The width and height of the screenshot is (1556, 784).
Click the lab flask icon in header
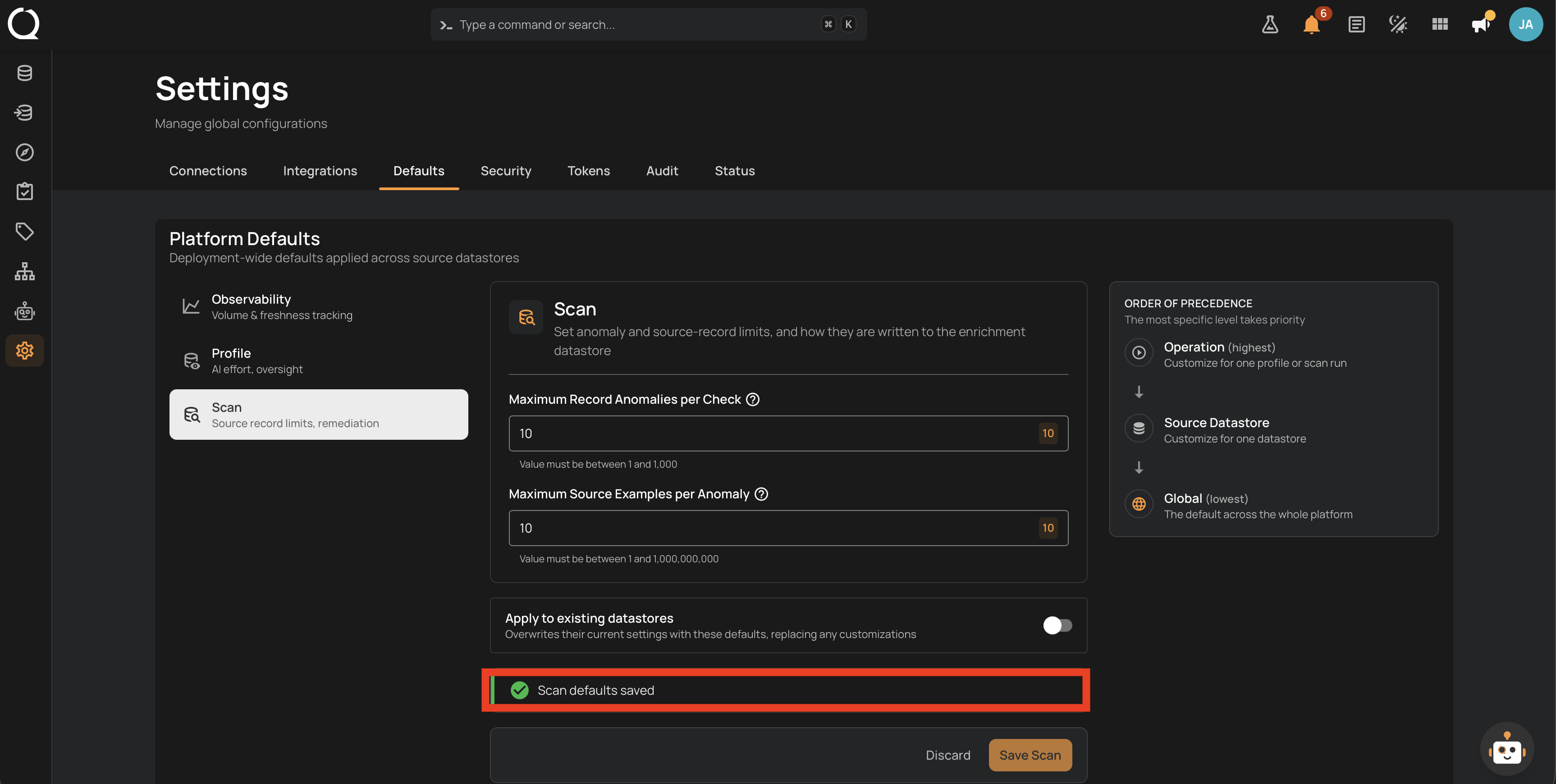pyautogui.click(x=1270, y=24)
